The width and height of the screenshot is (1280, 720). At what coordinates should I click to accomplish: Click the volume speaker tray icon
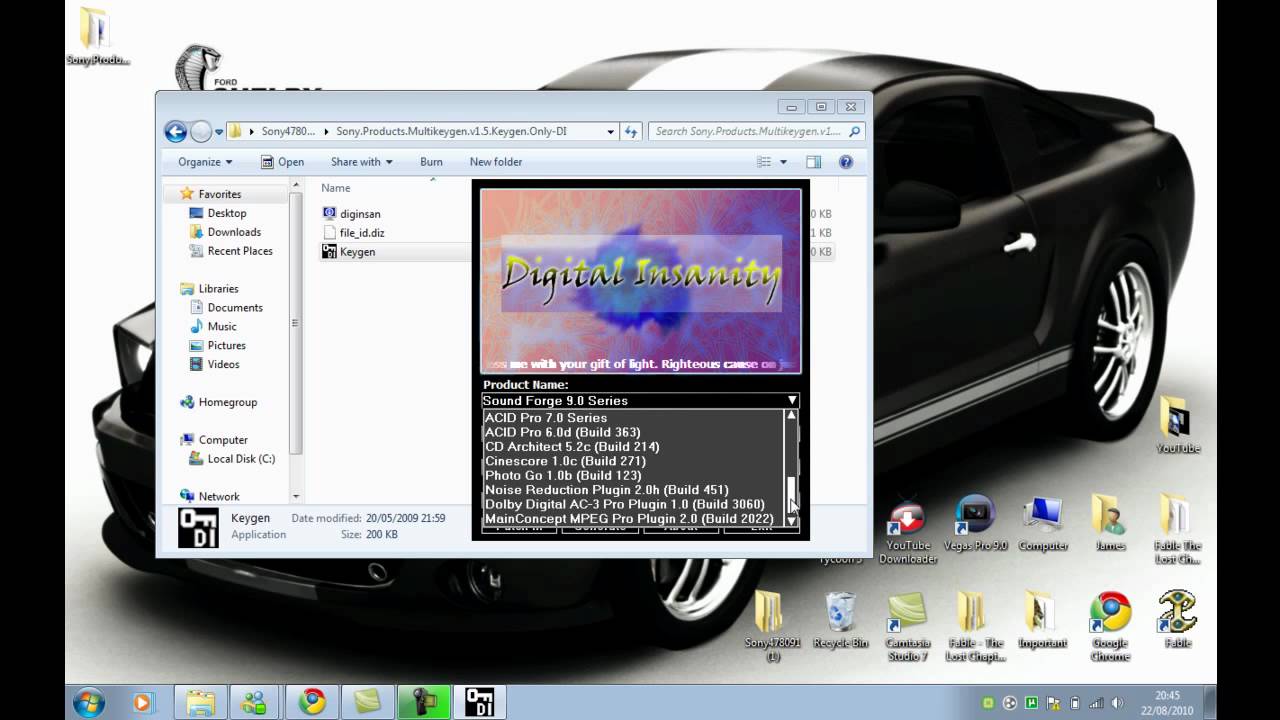tap(1116, 703)
